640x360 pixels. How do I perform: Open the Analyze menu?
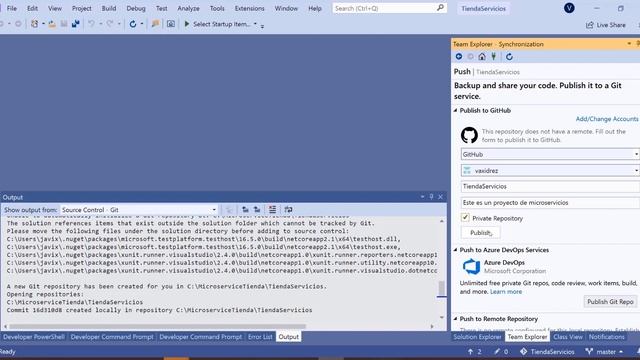pyautogui.click(x=188, y=8)
